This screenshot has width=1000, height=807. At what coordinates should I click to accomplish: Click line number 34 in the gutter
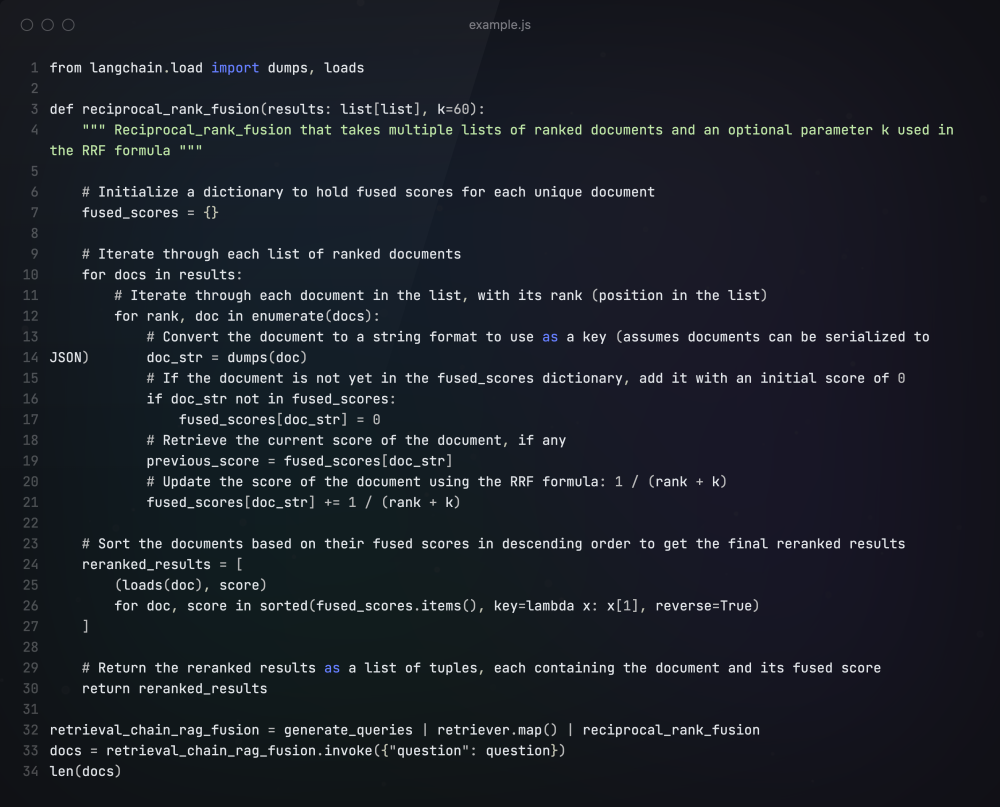[x=30, y=771]
